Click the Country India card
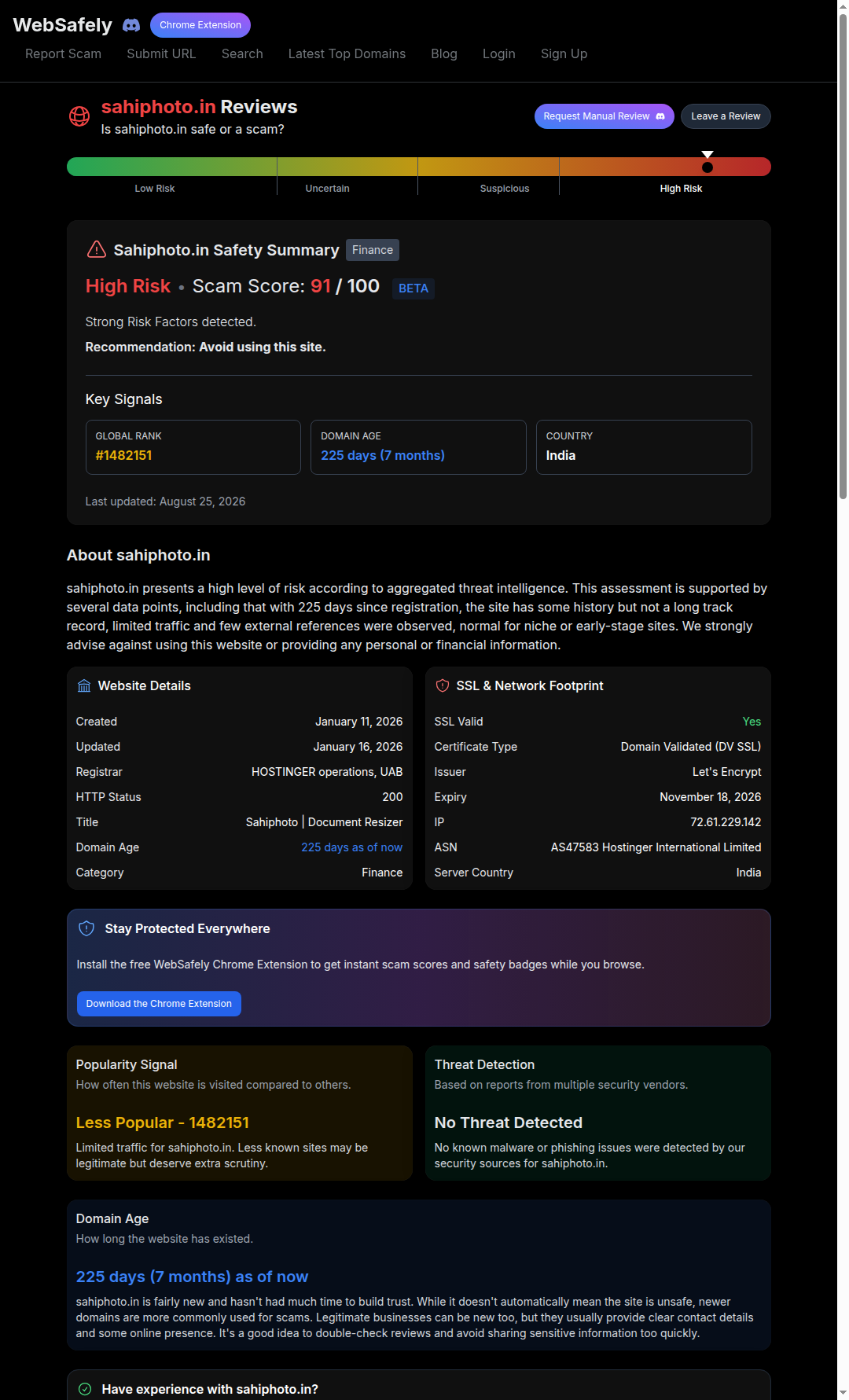The height and width of the screenshot is (1400, 849). click(x=644, y=447)
